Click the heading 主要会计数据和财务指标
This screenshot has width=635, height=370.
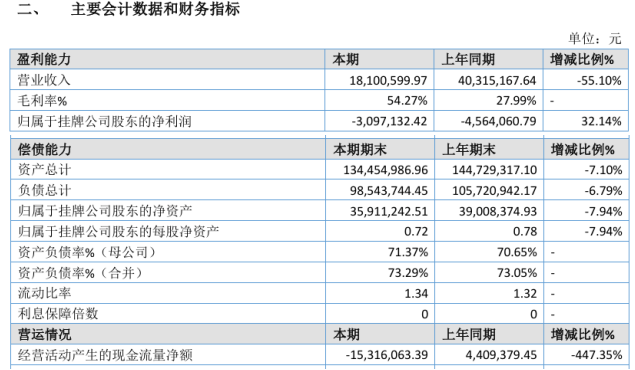point(155,9)
